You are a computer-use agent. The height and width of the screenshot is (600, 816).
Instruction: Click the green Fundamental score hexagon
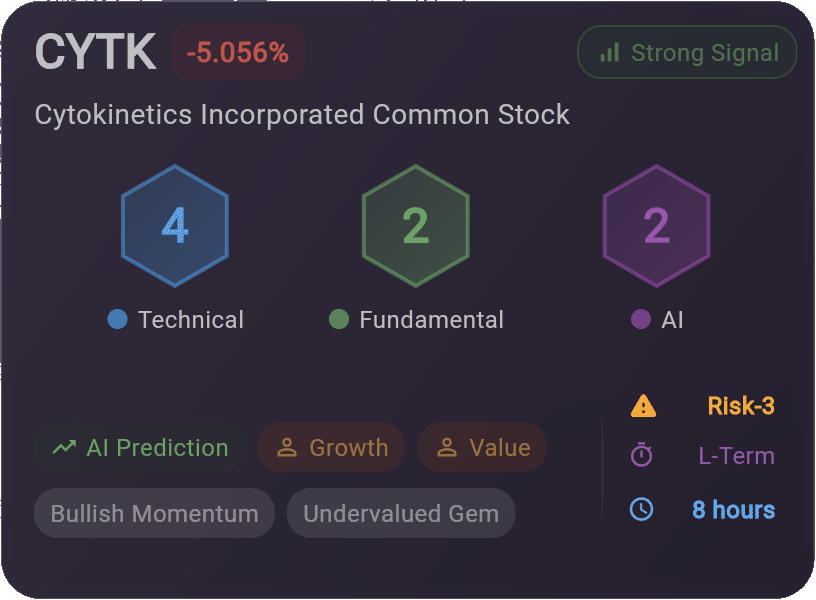[416, 226]
